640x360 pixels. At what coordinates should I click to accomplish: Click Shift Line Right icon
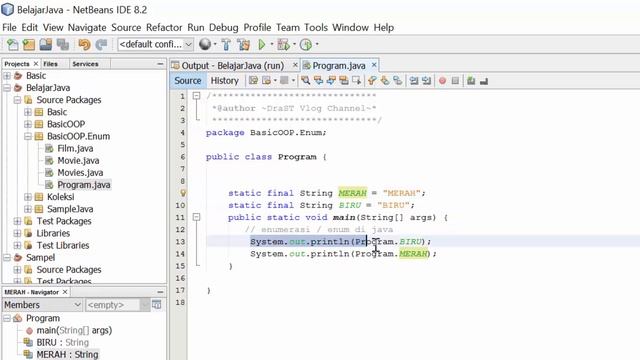[x=427, y=81]
